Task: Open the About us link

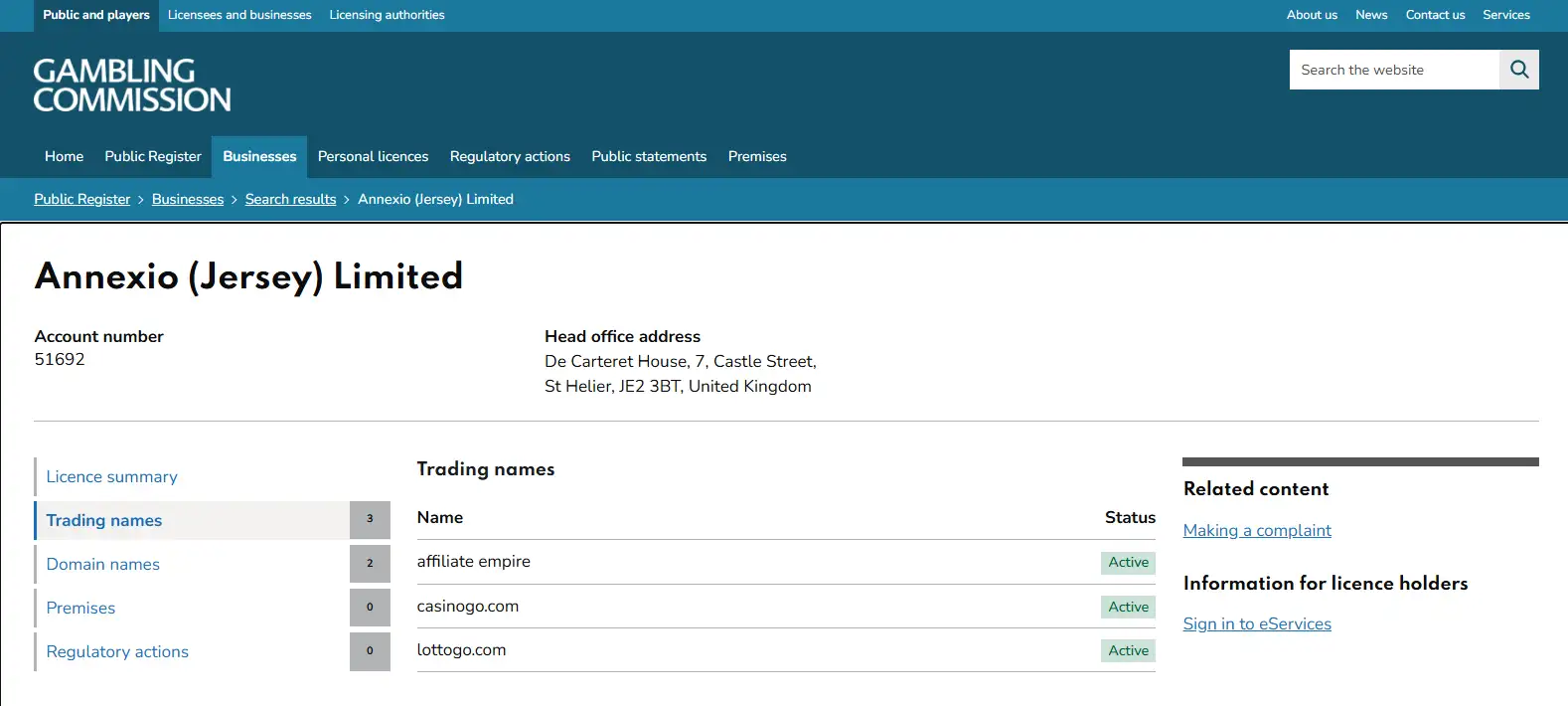Action: click(1312, 15)
